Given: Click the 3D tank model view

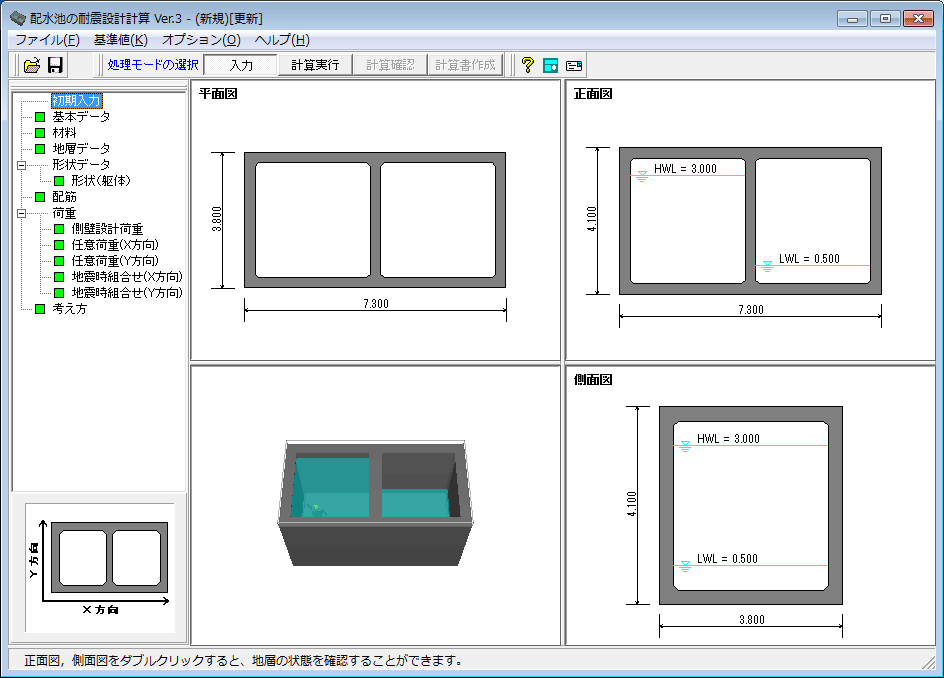Looking at the screenshot, I should coord(375,503).
